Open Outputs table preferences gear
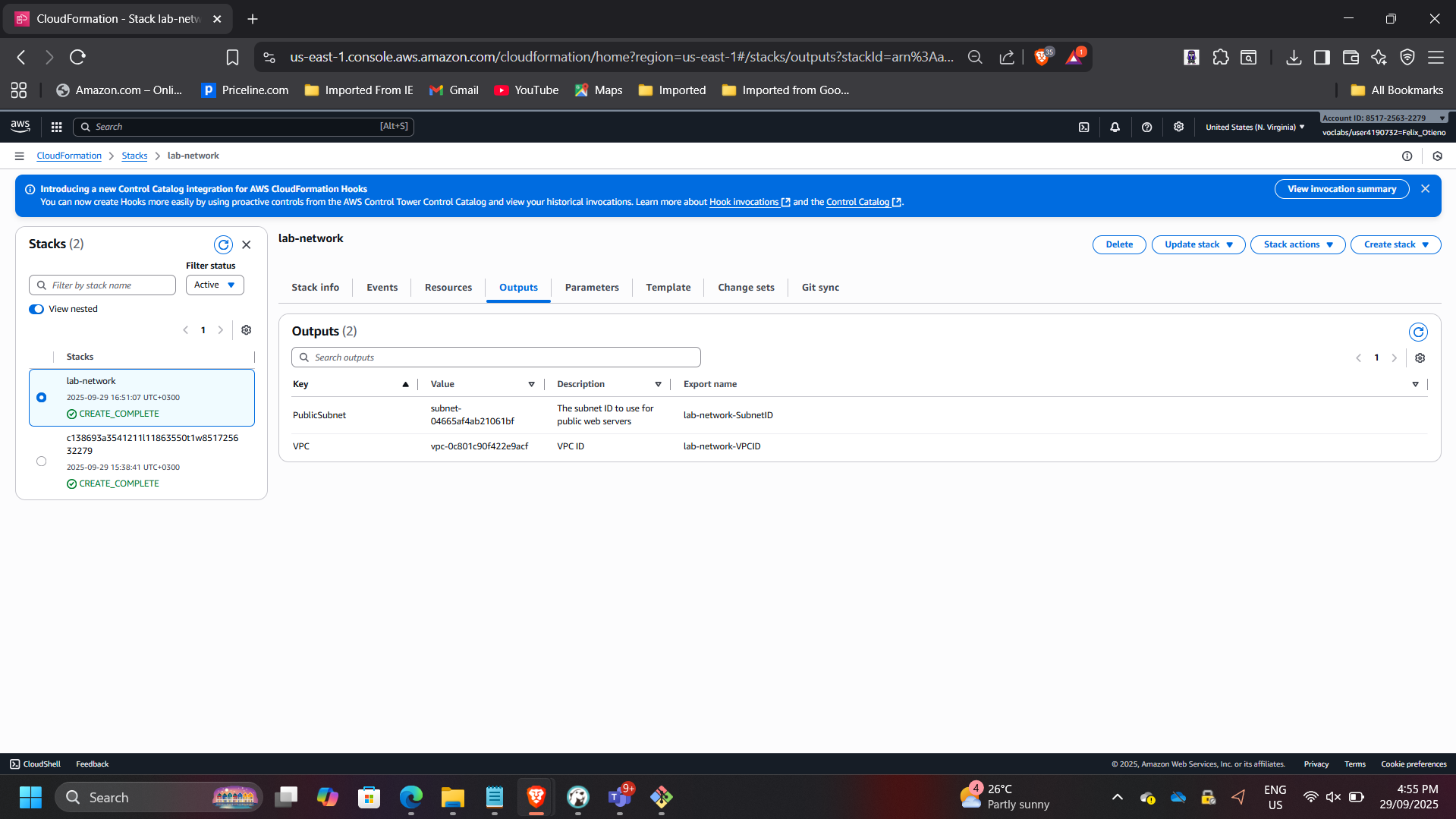 point(1420,358)
